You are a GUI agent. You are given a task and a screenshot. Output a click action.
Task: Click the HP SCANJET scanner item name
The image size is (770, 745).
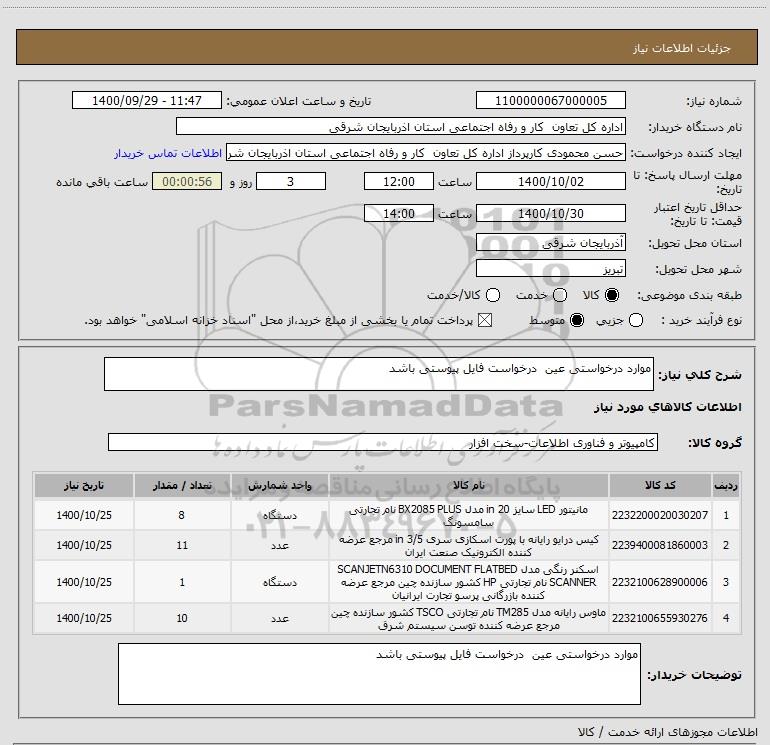468,582
